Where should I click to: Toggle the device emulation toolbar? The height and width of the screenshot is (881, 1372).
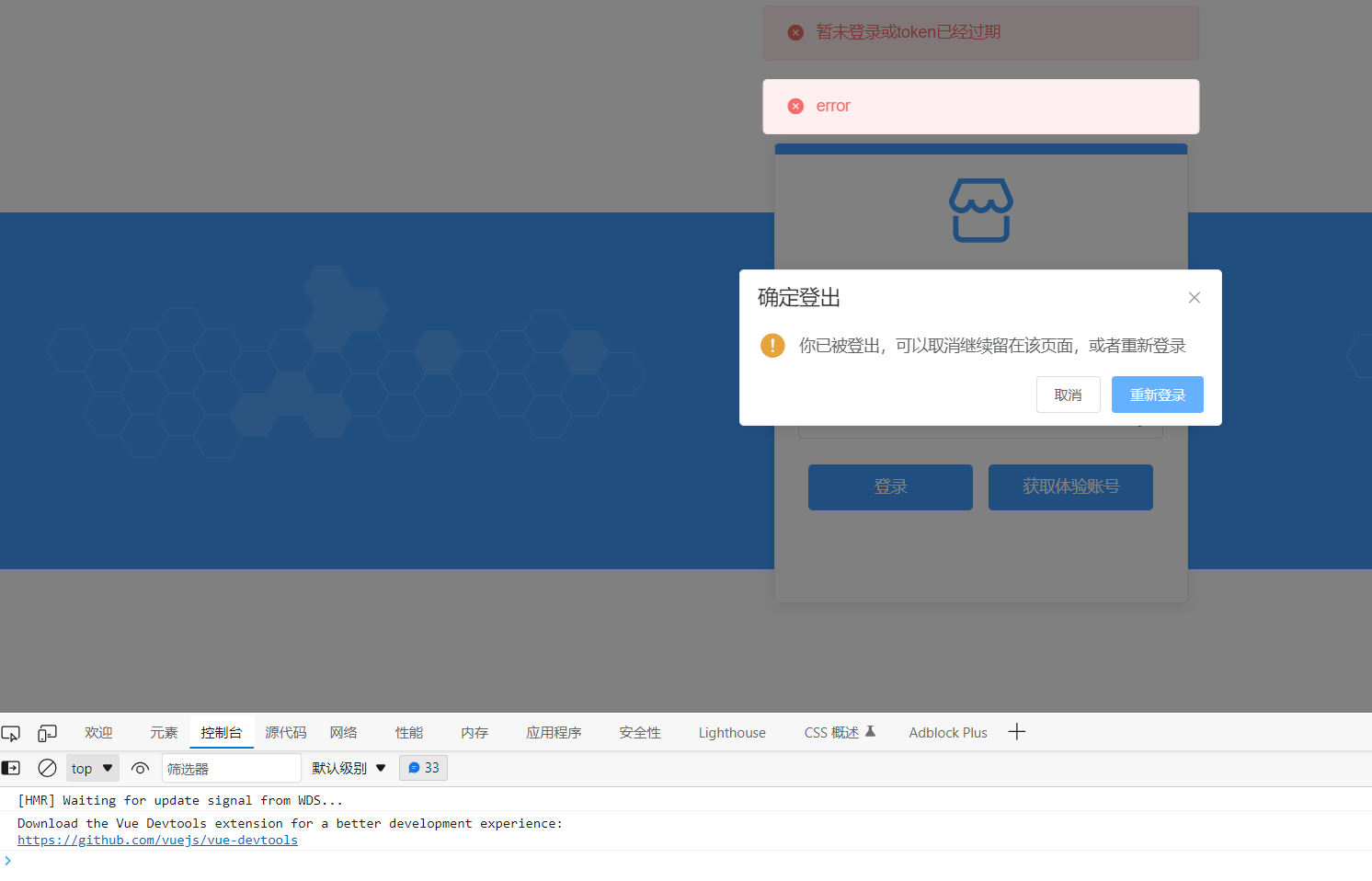47,732
